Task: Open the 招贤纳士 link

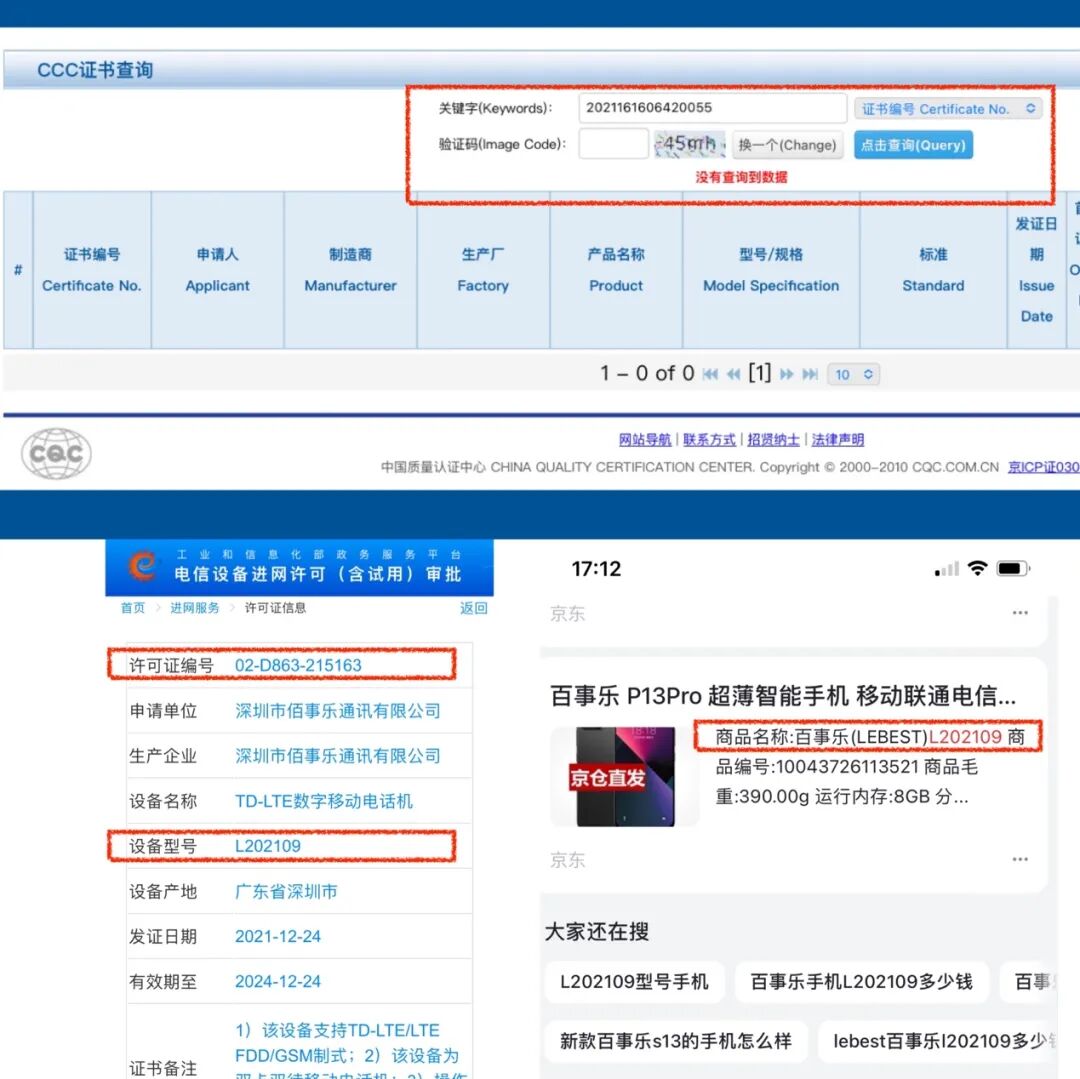Action: (773, 439)
